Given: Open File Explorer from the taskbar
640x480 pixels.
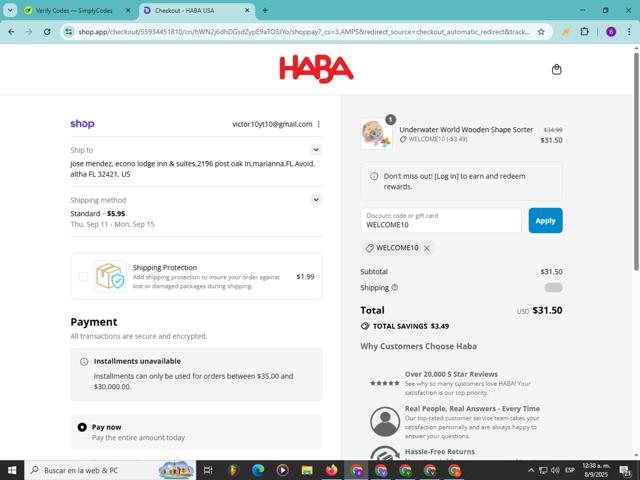Looking at the screenshot, I should point(307,470).
